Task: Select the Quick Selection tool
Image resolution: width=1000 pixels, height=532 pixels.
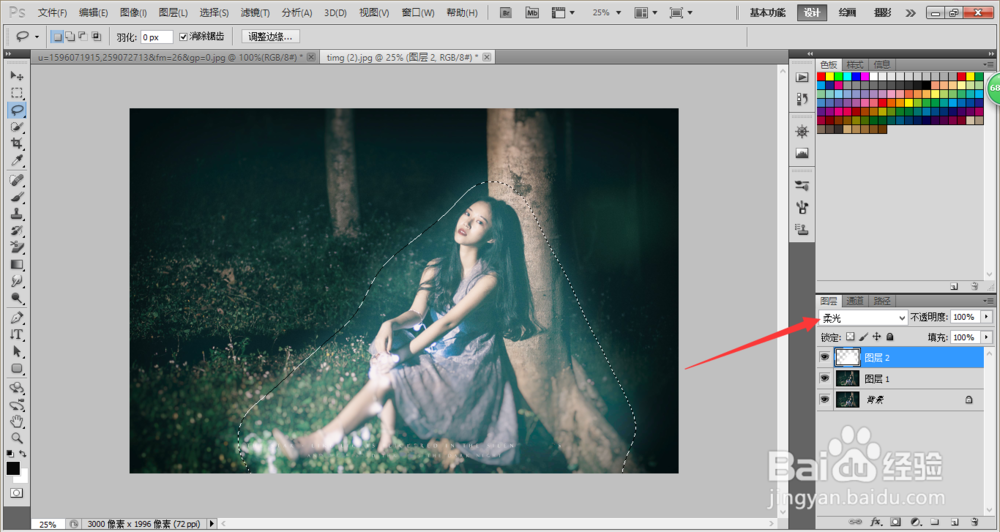Action: (17, 127)
